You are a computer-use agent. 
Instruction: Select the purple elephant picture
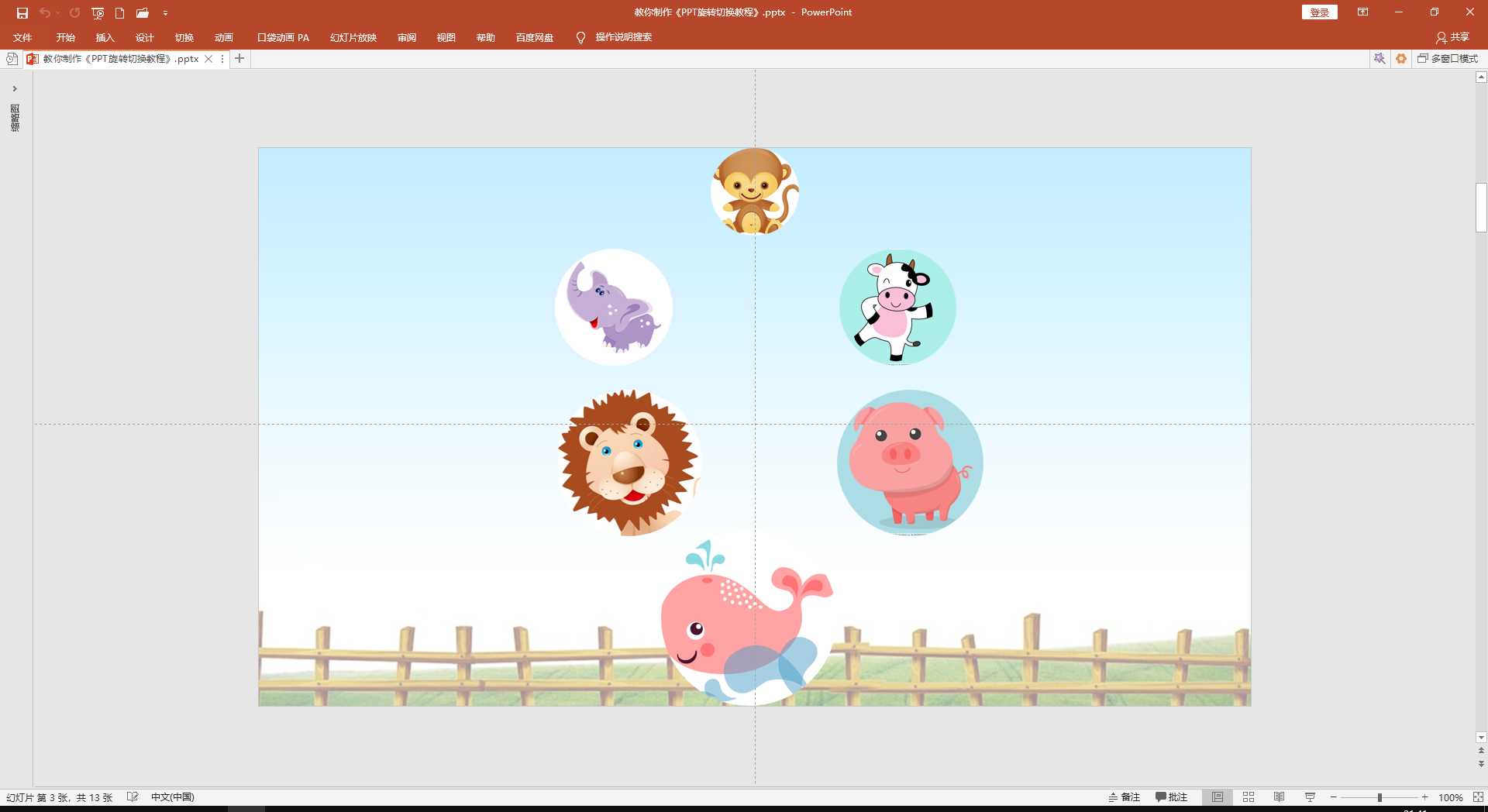click(614, 307)
